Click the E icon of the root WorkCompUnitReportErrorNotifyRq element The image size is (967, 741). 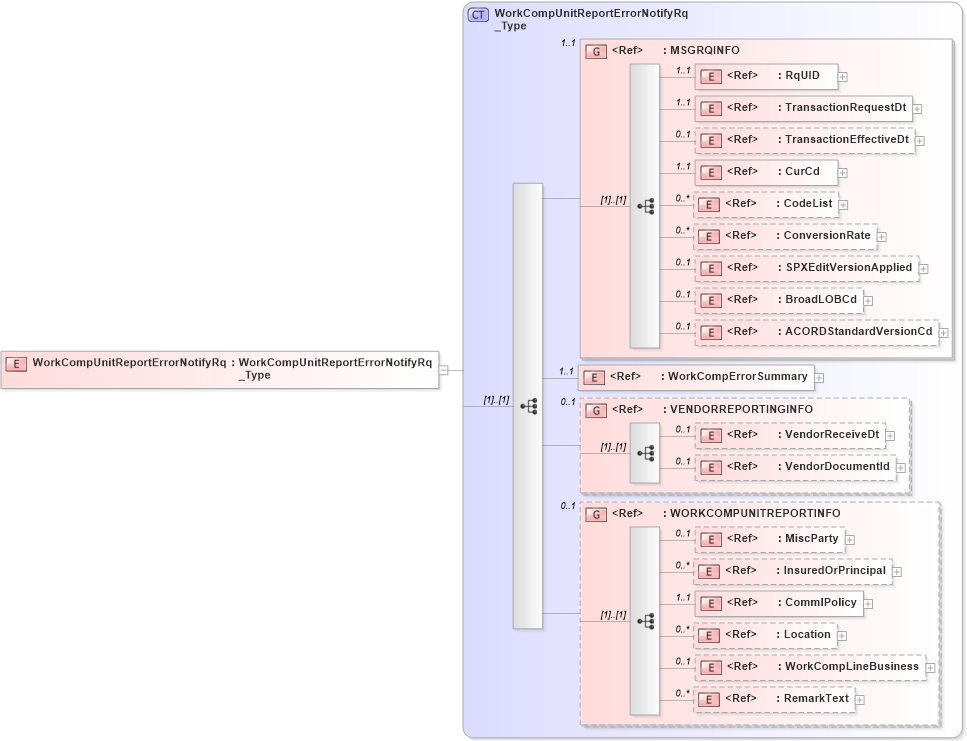[15, 364]
